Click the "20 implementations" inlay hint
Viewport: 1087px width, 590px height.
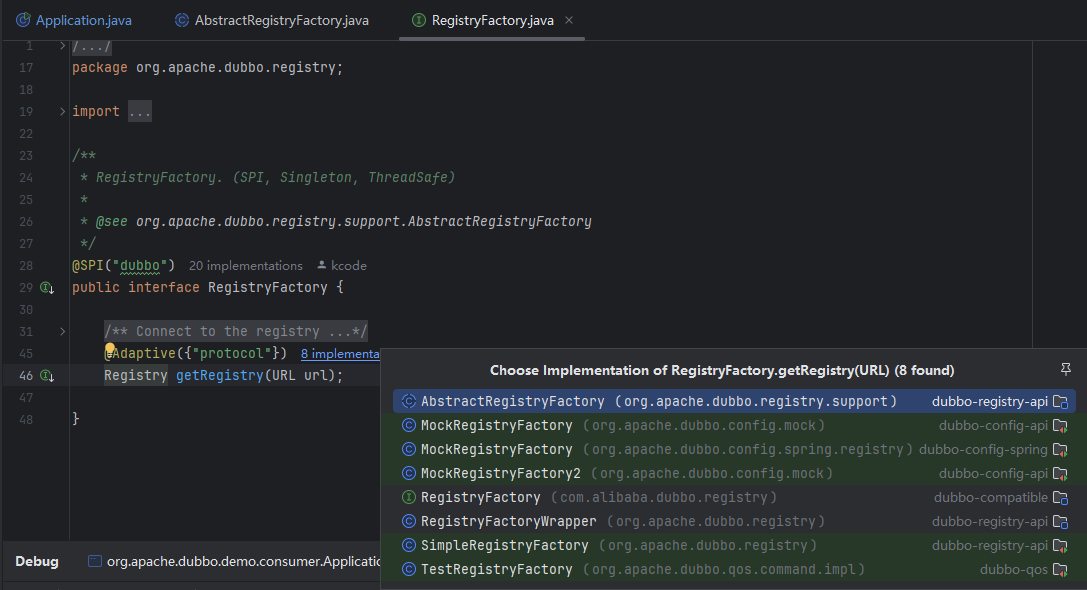pos(245,266)
